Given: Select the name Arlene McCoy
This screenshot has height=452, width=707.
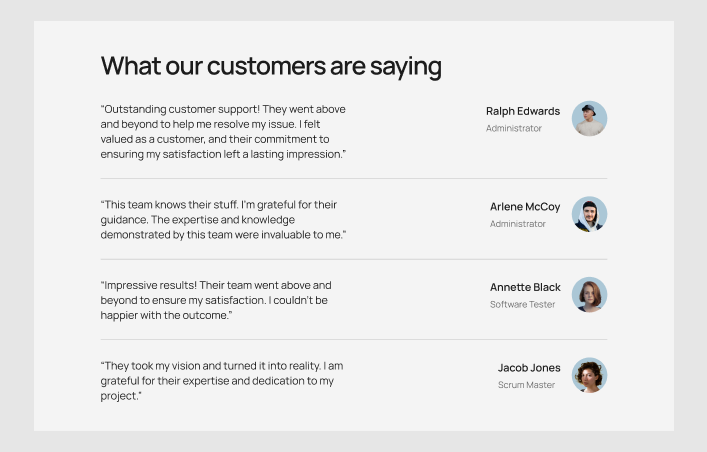Looking at the screenshot, I should (525, 206).
